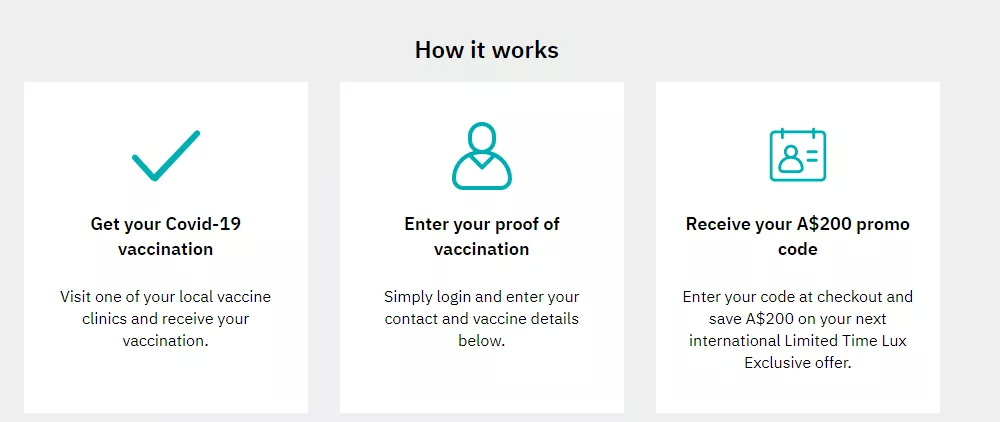Click "Get your Covid-19 vaccination" title

(x=166, y=236)
